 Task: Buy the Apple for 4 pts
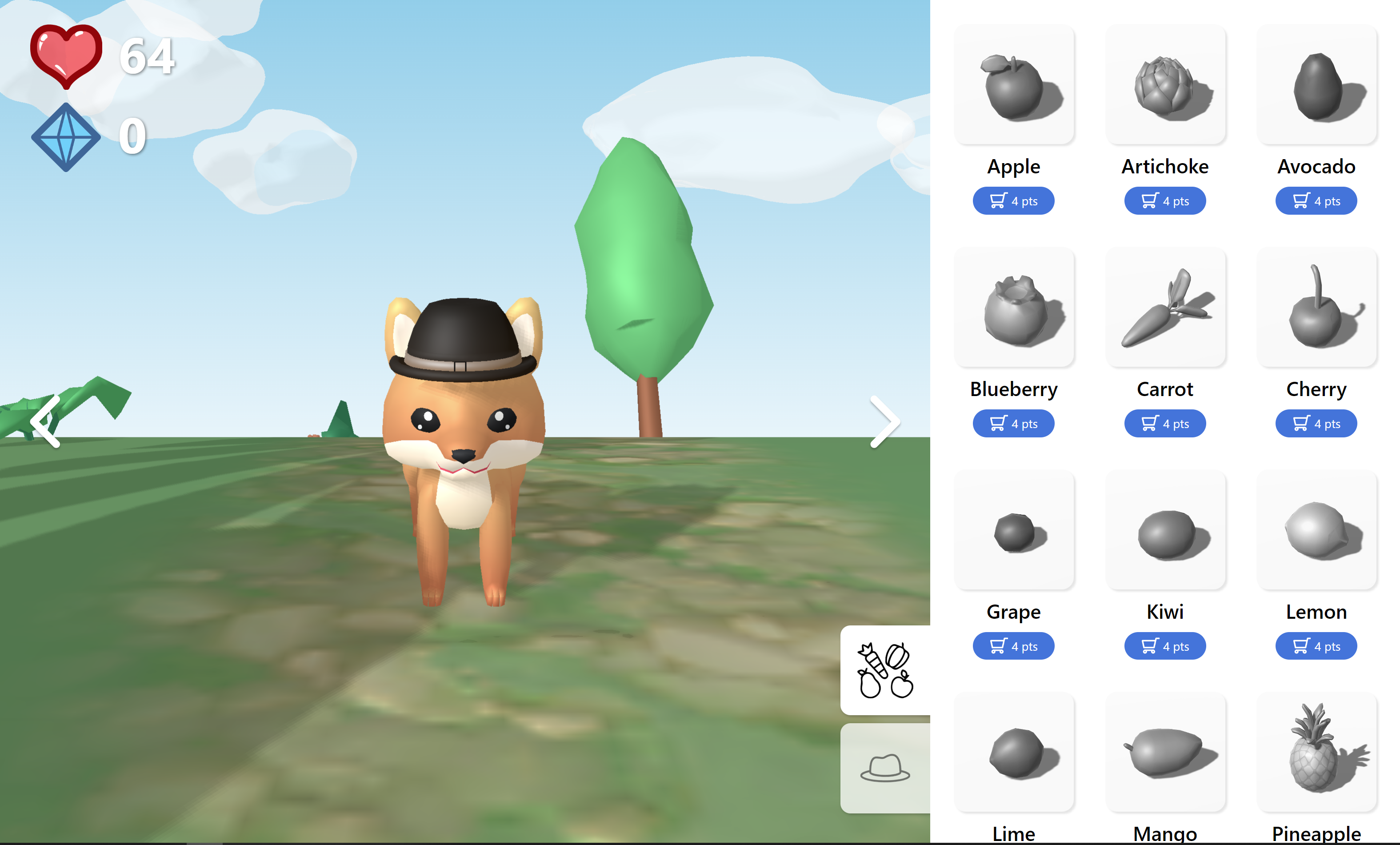pyautogui.click(x=1014, y=200)
